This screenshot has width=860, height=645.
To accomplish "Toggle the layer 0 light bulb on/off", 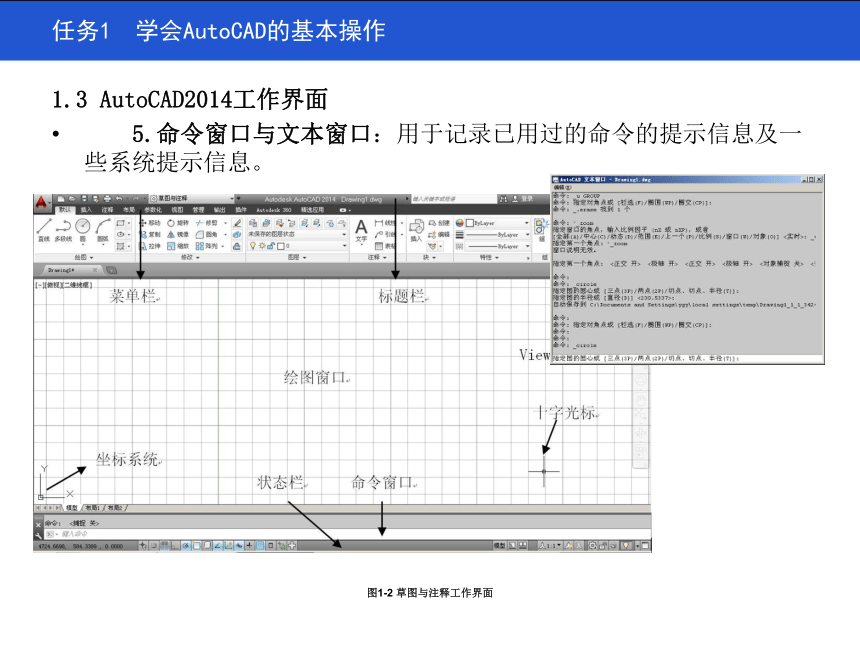I will [x=253, y=246].
